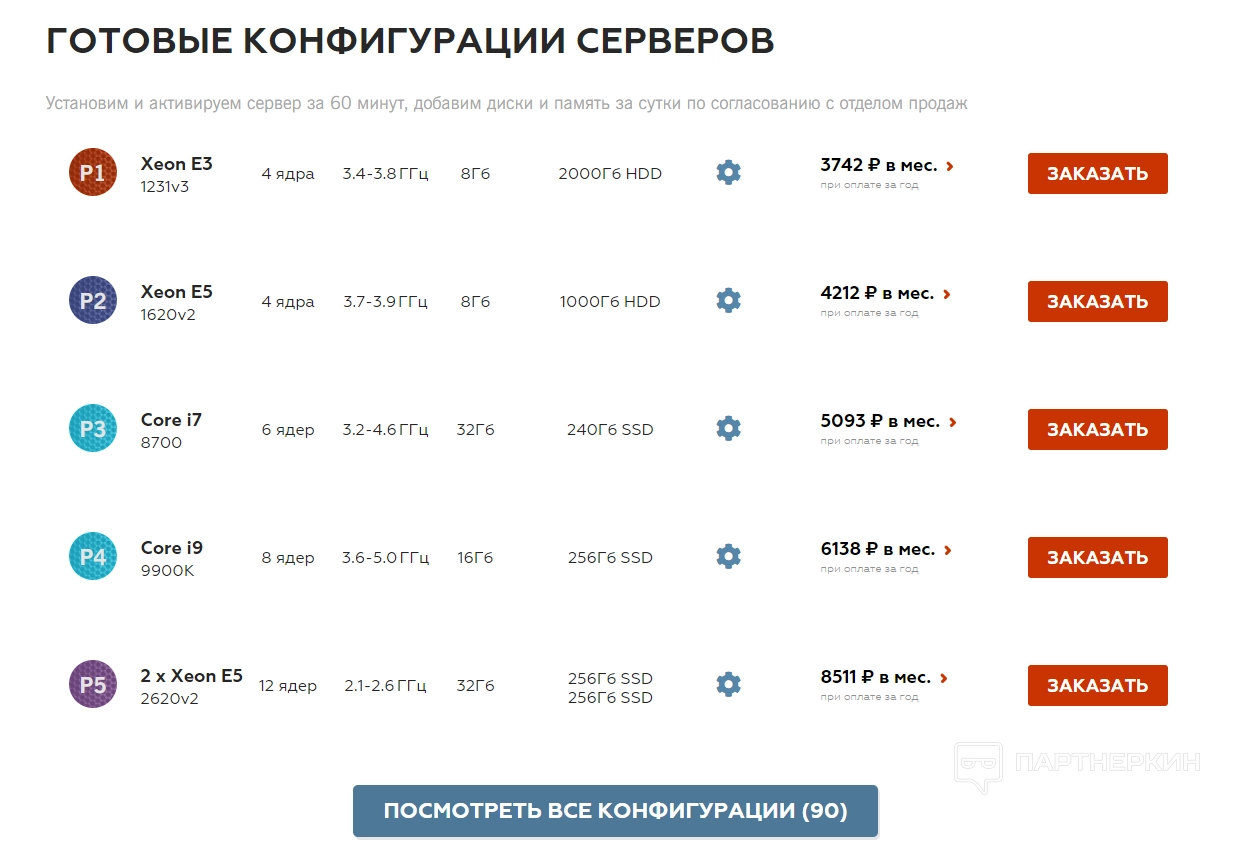Click the 3.4-3.8 ГГц frequency value
This screenshot has height=847, width=1252.
(x=385, y=174)
